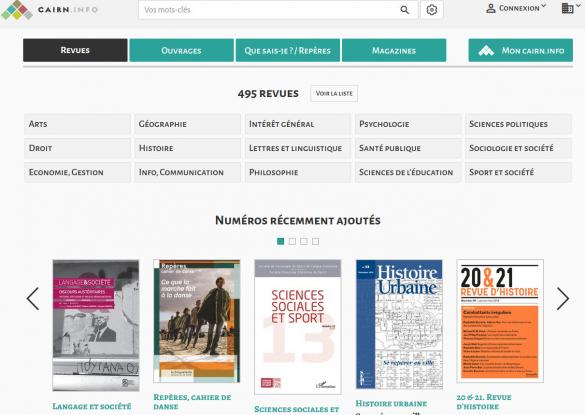The width and height of the screenshot is (585, 415).
Task: Select the Revues tab
Action: tap(75, 50)
